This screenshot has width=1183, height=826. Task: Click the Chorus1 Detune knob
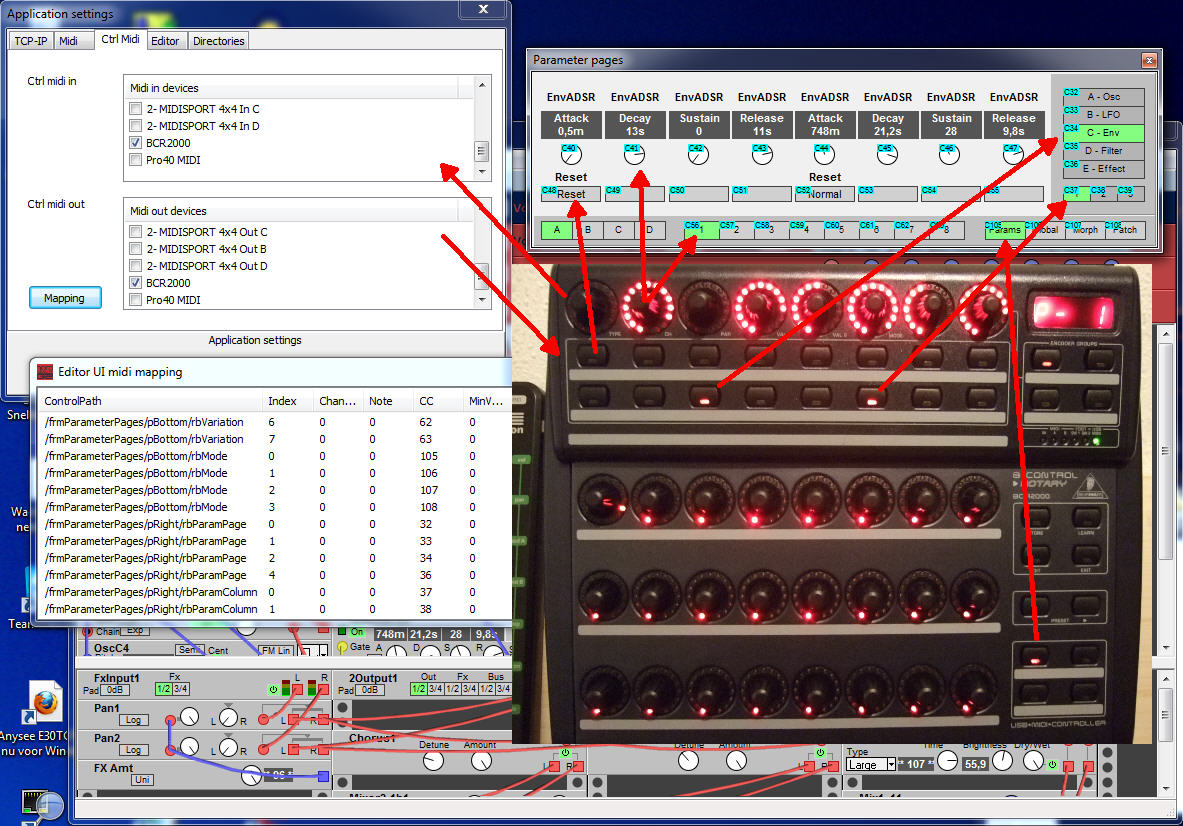433,761
